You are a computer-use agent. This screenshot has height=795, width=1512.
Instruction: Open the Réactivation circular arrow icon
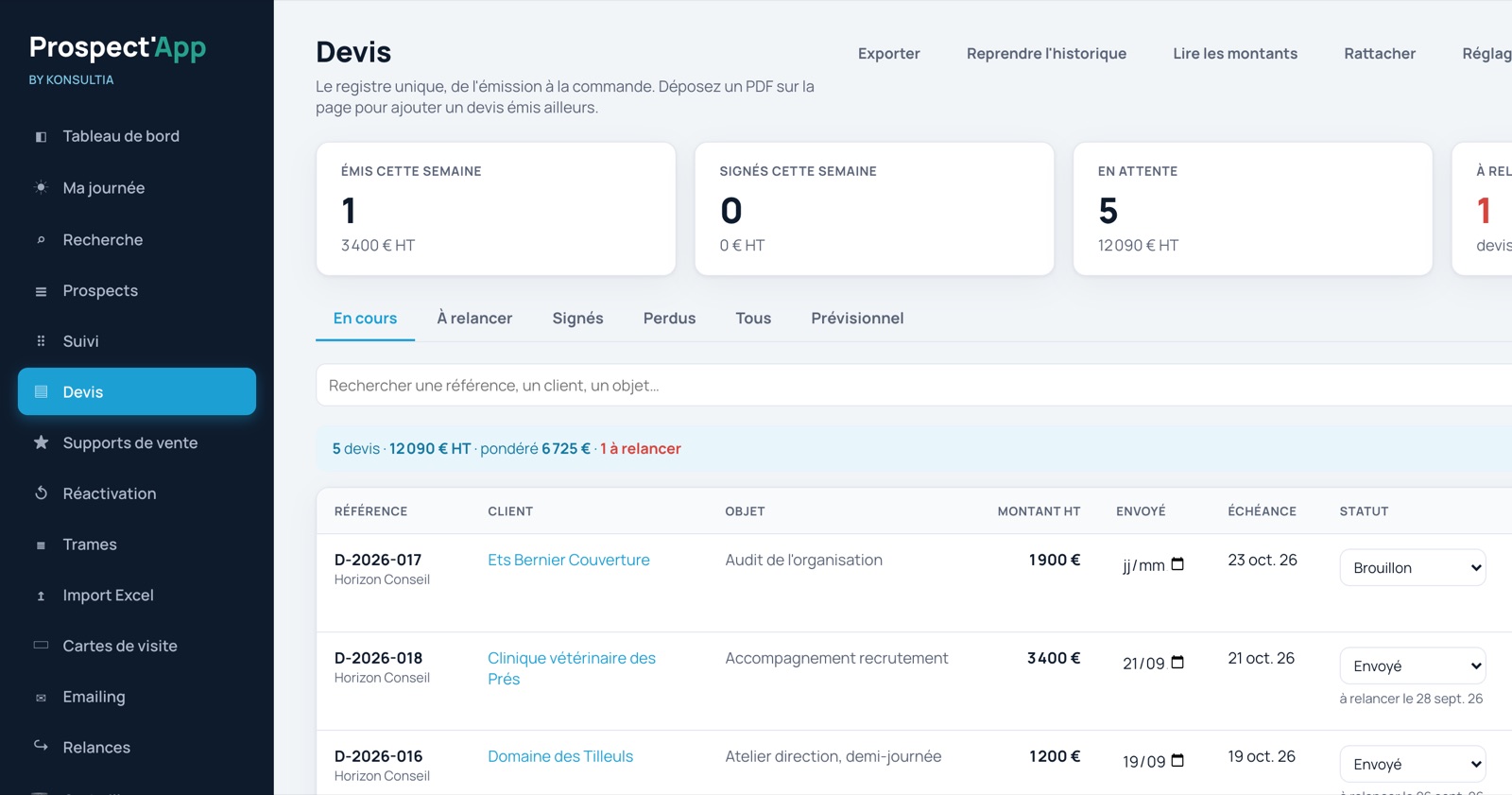(41, 493)
